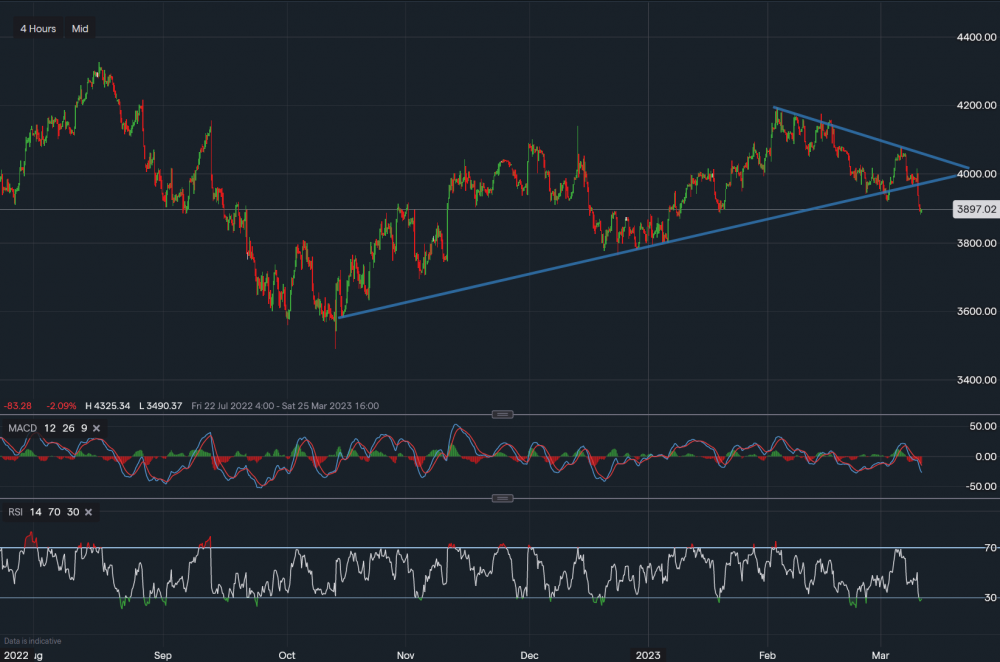
Task: Click the Data is indicative notice
Action: pos(32,641)
